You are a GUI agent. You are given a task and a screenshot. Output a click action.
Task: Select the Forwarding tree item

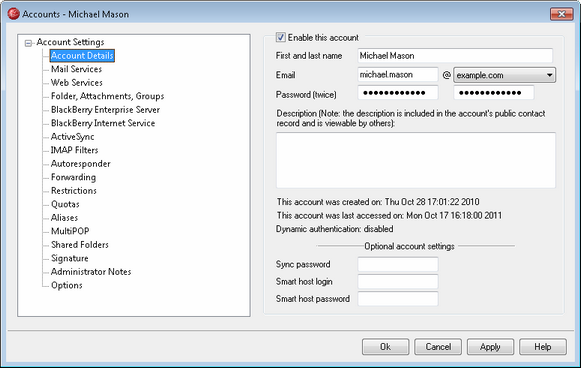[73, 177]
